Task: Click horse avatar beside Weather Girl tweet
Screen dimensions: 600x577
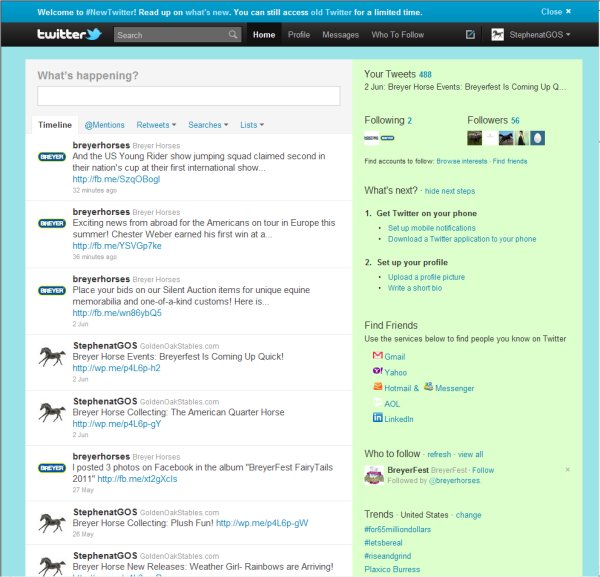Action: [52, 567]
